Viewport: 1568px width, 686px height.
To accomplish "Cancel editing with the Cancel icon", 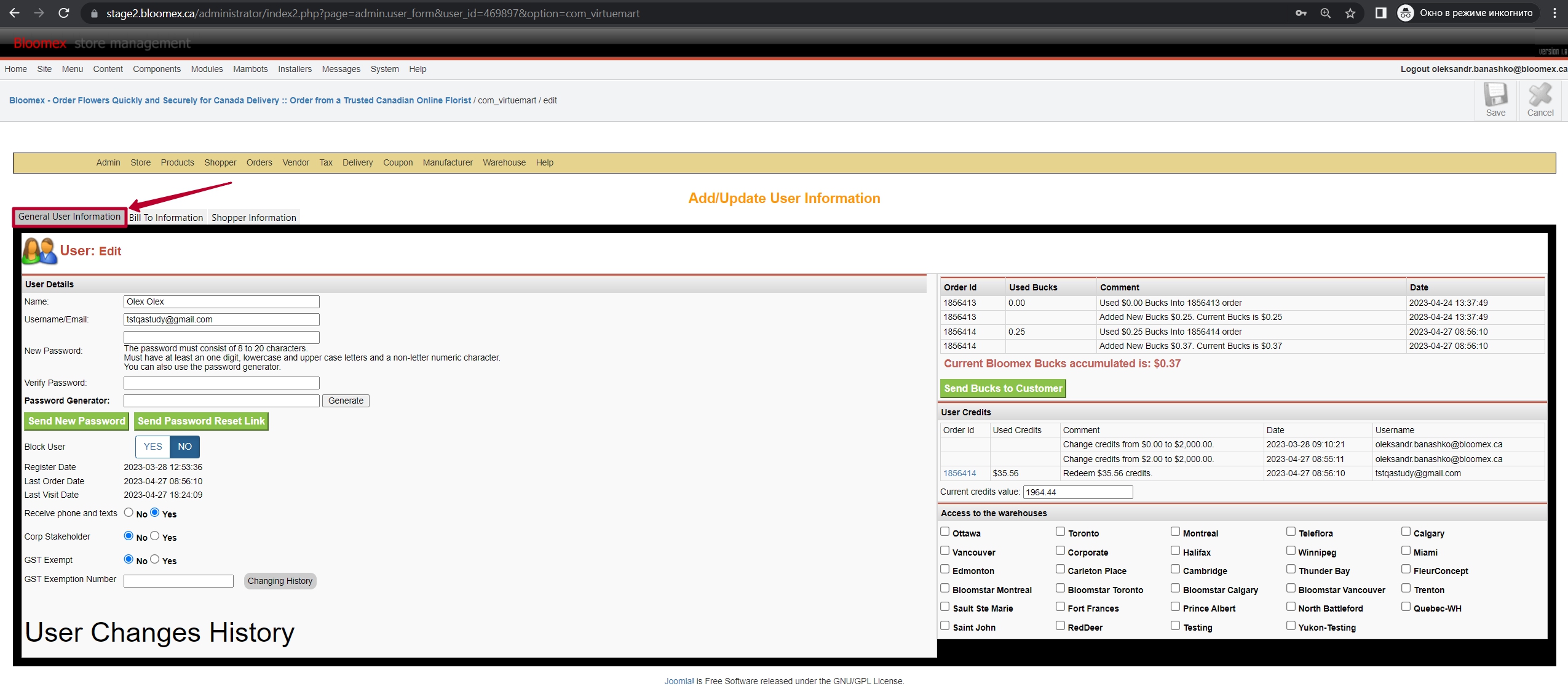I will [1540, 100].
